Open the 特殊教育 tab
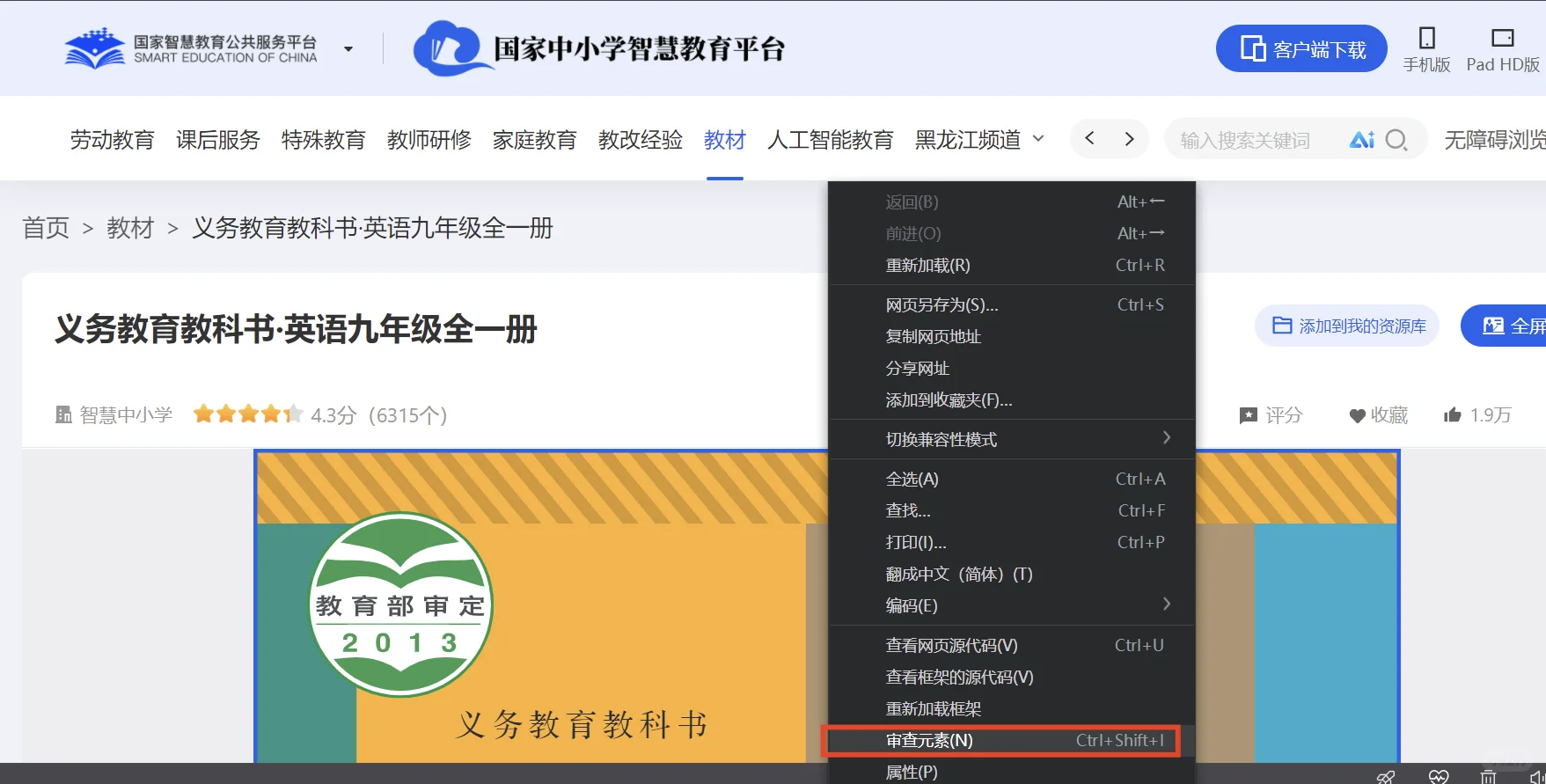1546x784 pixels. pyautogui.click(x=324, y=140)
